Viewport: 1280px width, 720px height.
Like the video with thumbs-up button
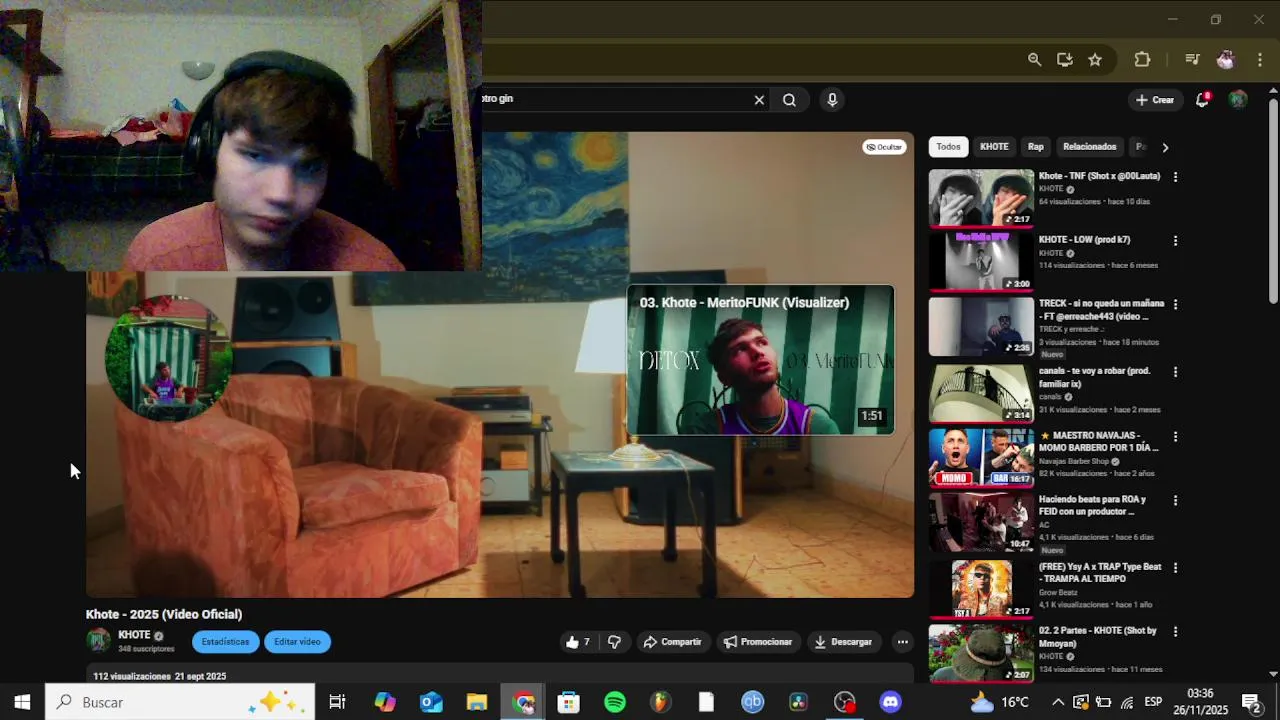[x=578, y=642]
